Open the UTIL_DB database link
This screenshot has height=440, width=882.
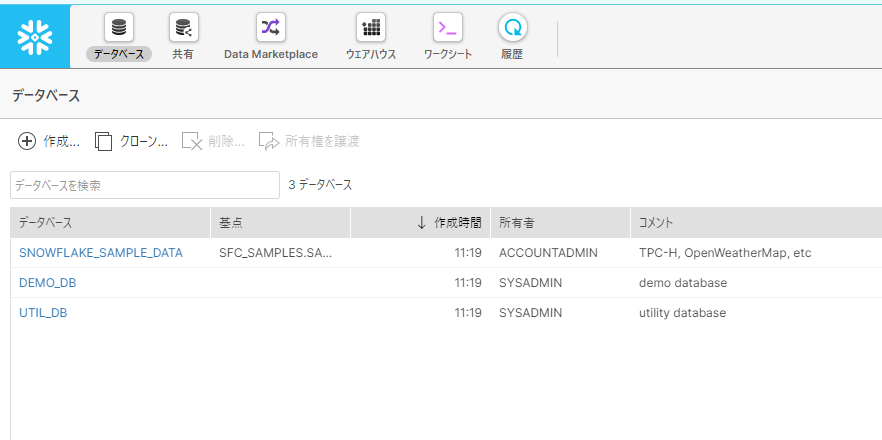click(x=43, y=312)
